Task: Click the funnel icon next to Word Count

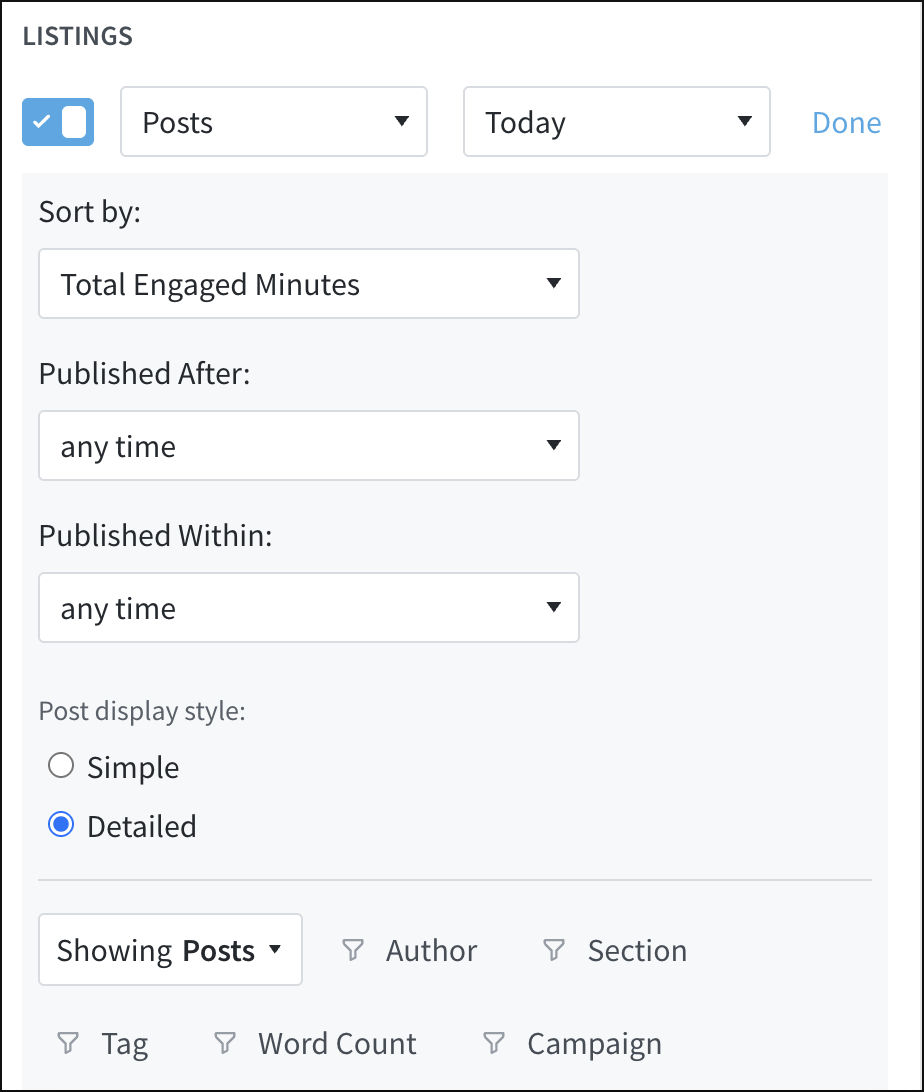Action: [225, 1043]
